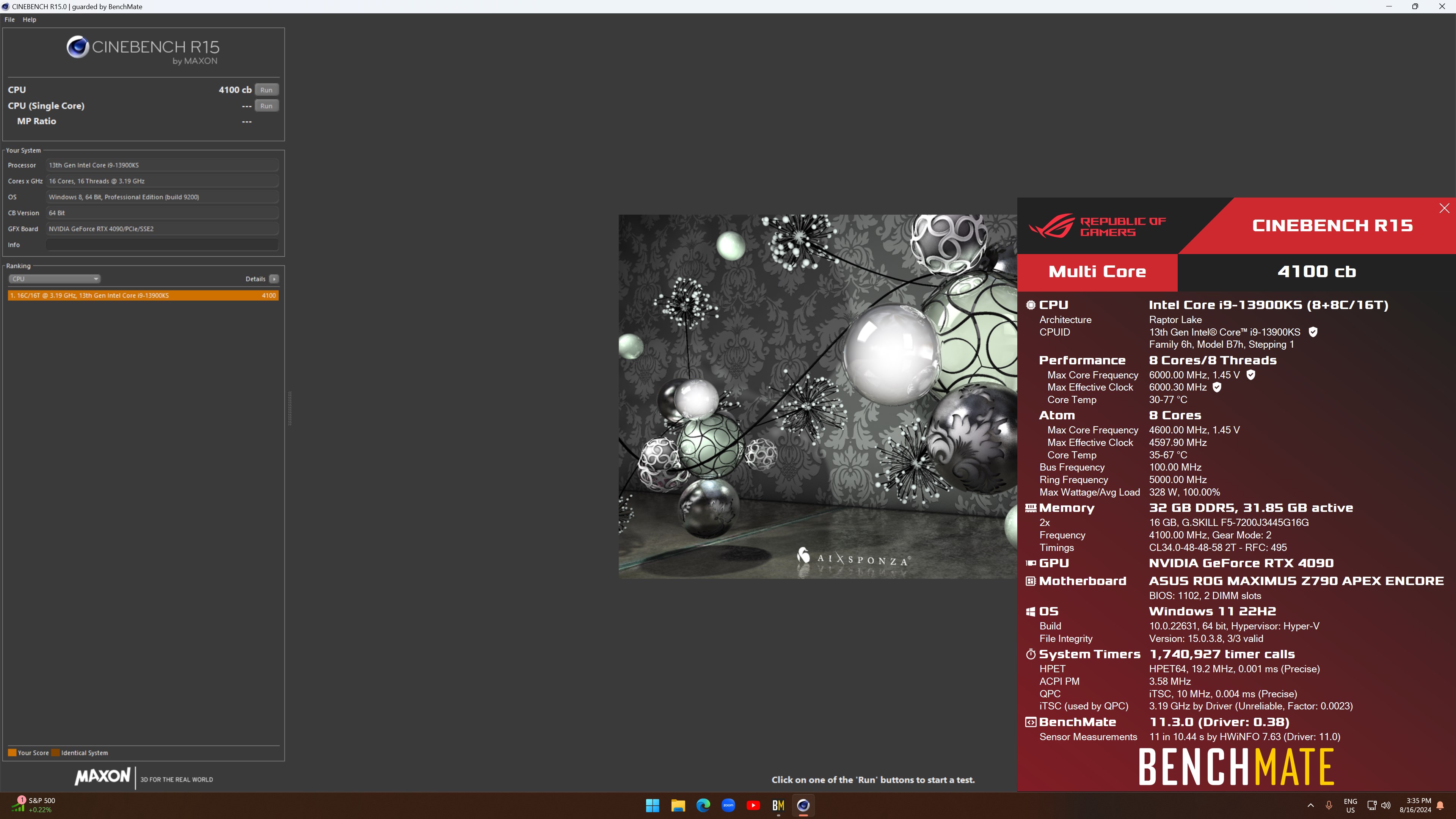Click the Multi Core score 4100 cb
Viewport: 1456px width, 819px height.
click(x=1316, y=272)
